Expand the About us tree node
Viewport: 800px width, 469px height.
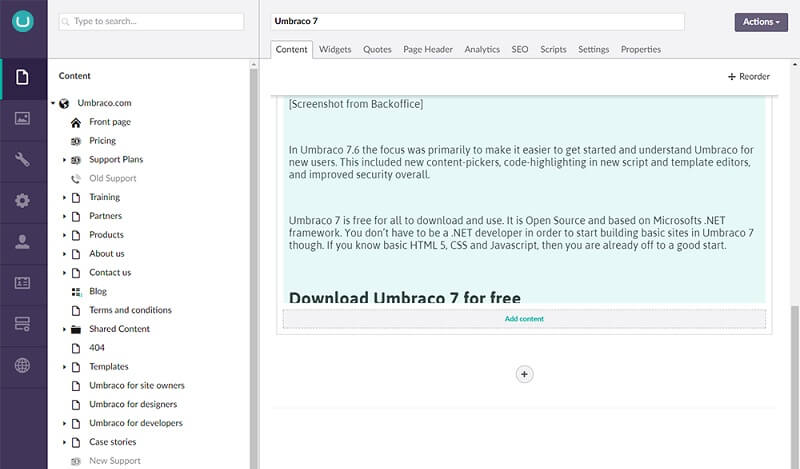point(64,254)
